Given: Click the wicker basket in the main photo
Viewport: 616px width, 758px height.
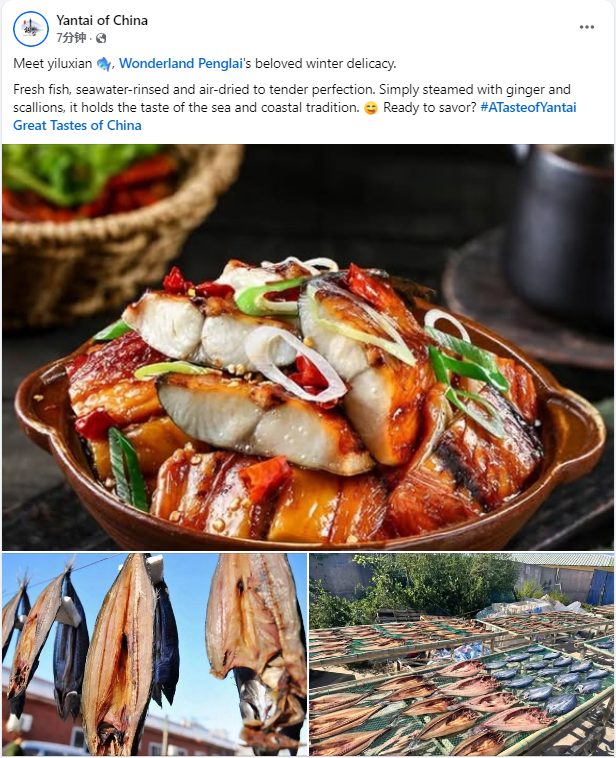Looking at the screenshot, I should tap(116, 227).
